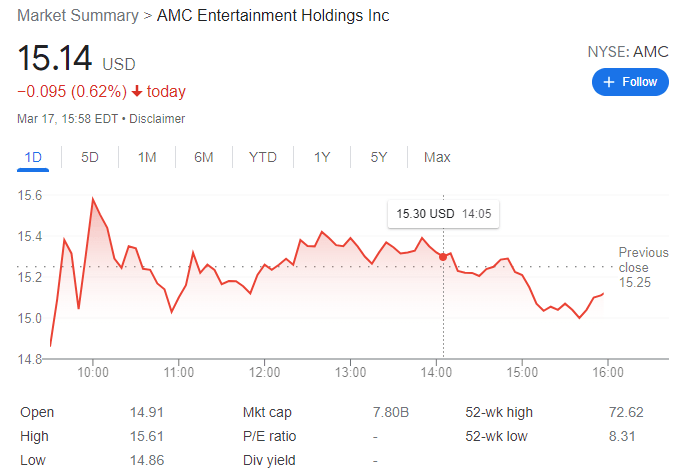Click the Follow button

629,82
